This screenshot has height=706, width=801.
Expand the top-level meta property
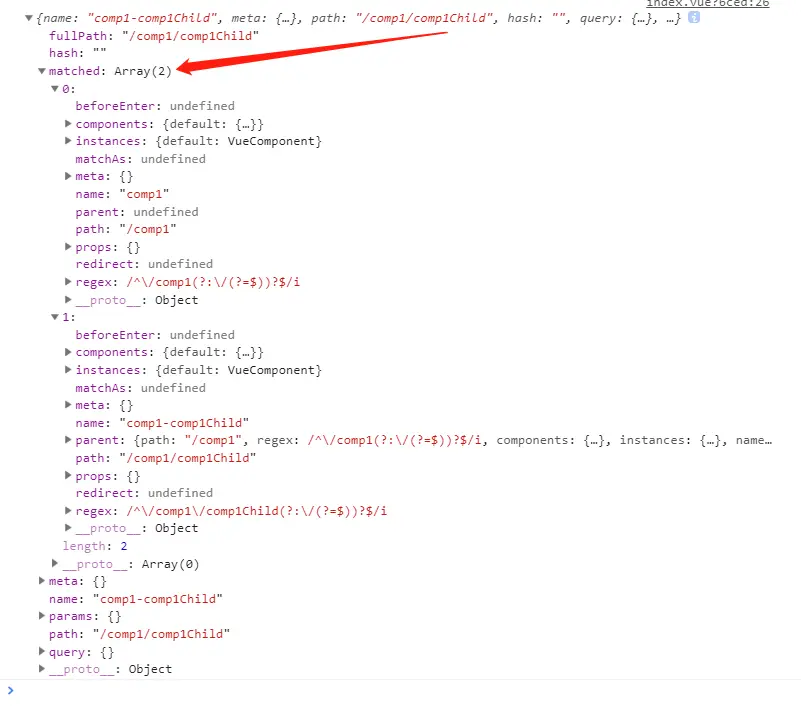pos(42,581)
